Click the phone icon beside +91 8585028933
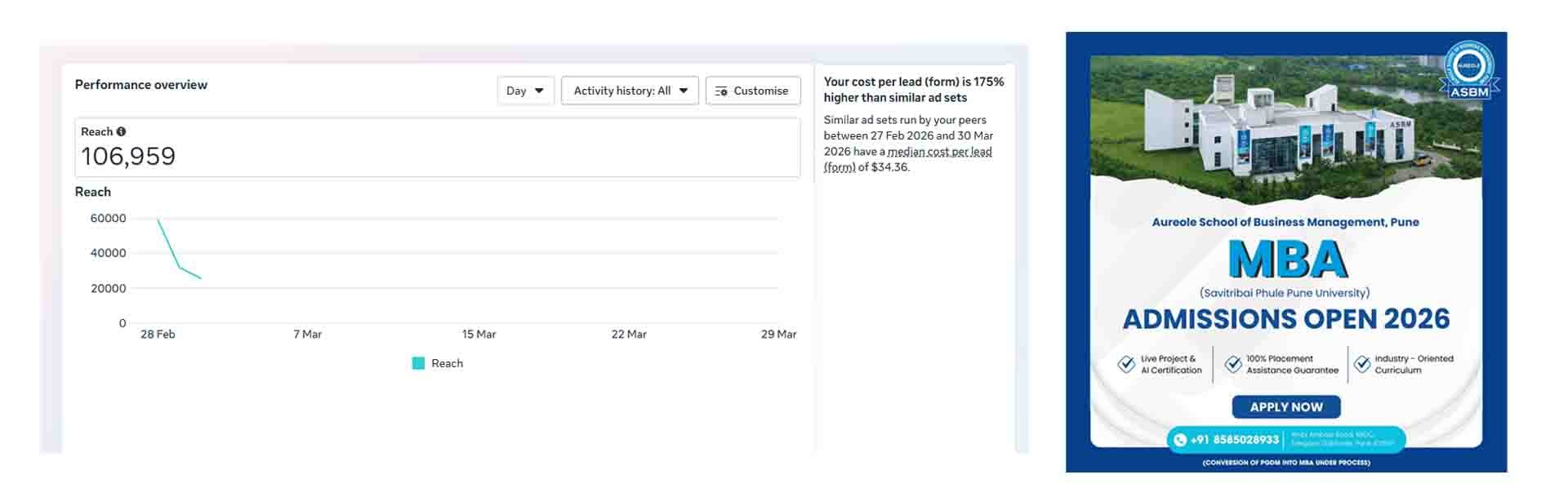Image resolution: width=1568 pixels, height=497 pixels. 1179,440
